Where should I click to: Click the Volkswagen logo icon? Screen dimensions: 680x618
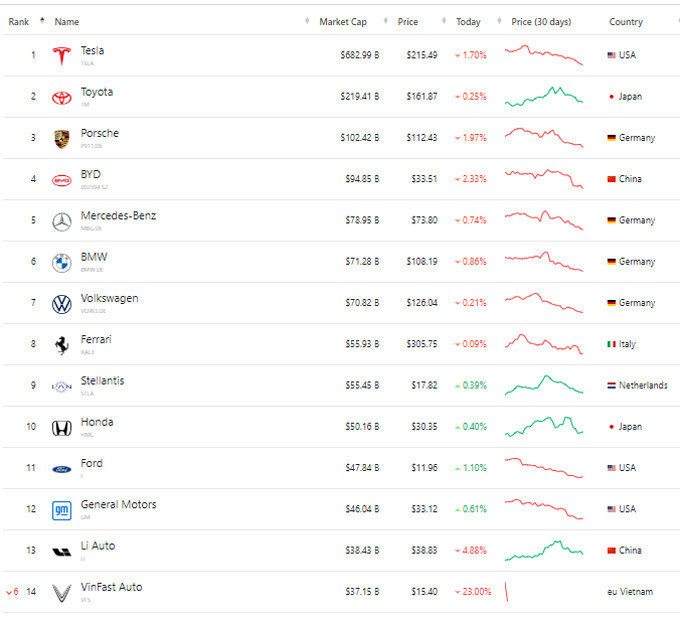coord(62,303)
